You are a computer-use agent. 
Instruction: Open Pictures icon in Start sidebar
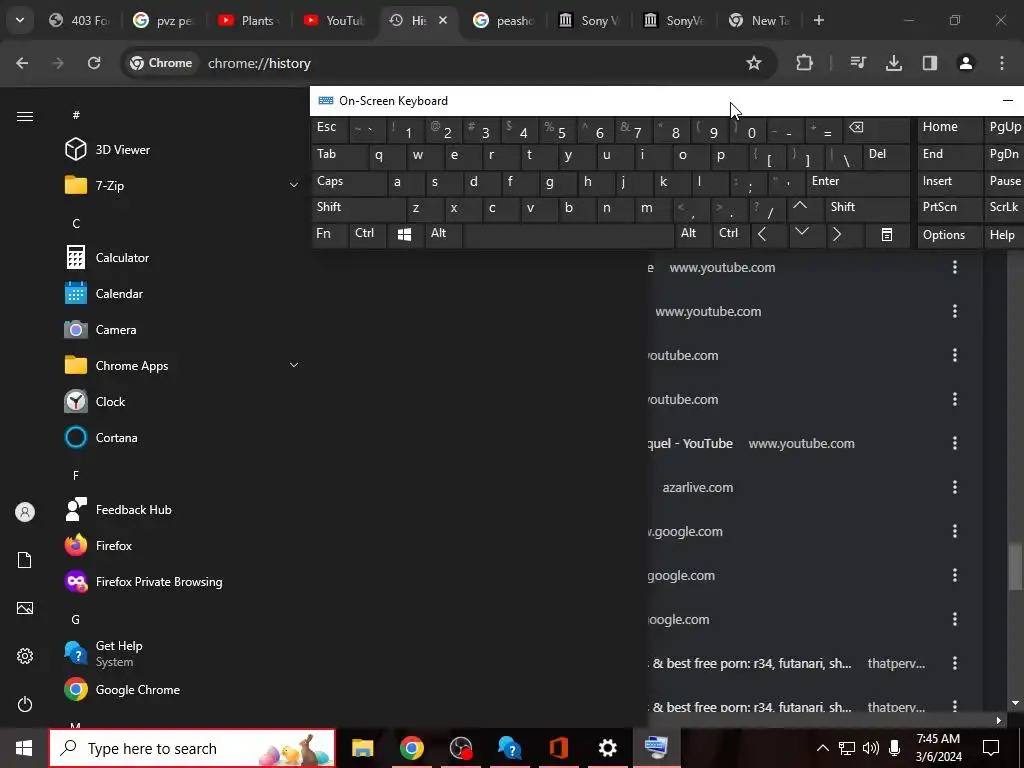pyautogui.click(x=25, y=608)
